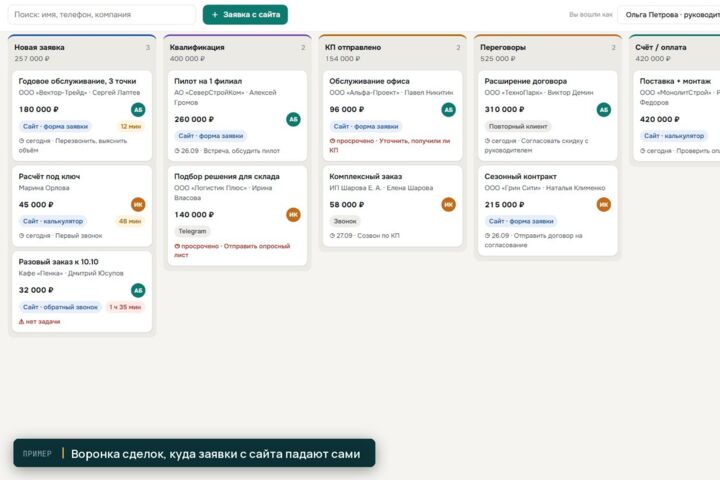
Task: Click «Сайт · калькулятор» tag on Поставка + монтаж
Action: 674,136
